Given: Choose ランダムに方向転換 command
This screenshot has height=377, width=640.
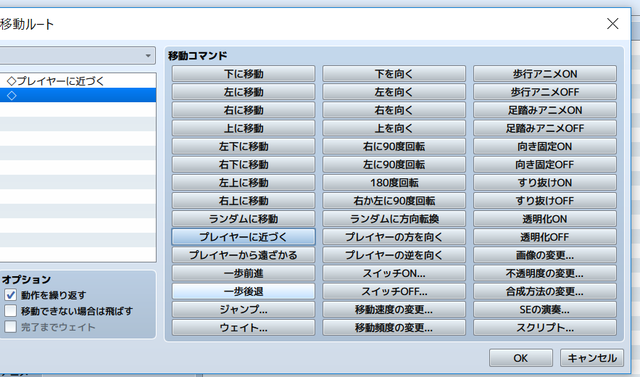Looking at the screenshot, I should [394, 219].
